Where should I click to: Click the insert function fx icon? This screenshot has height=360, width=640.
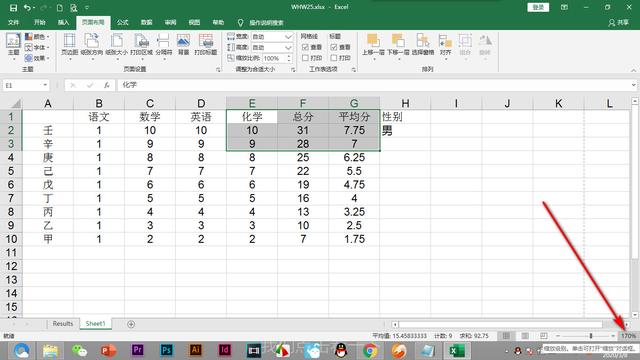pyautogui.click(x=107, y=85)
